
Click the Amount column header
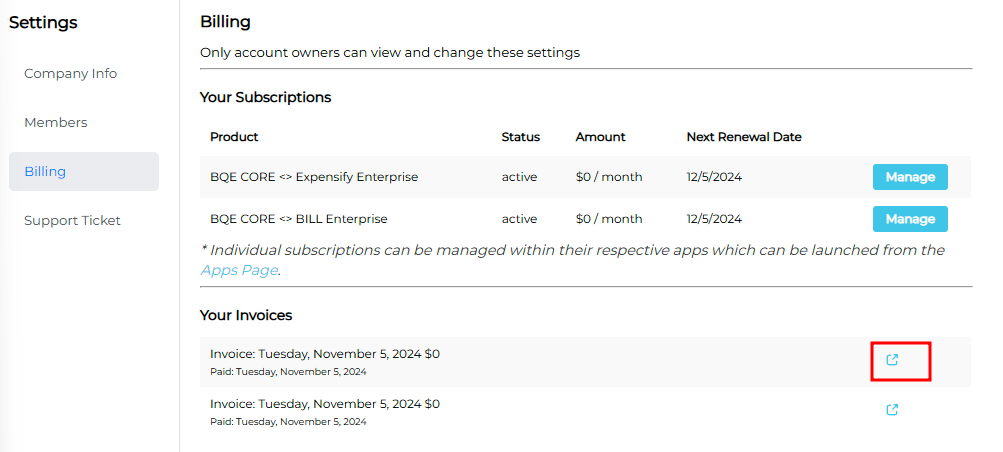coord(600,137)
